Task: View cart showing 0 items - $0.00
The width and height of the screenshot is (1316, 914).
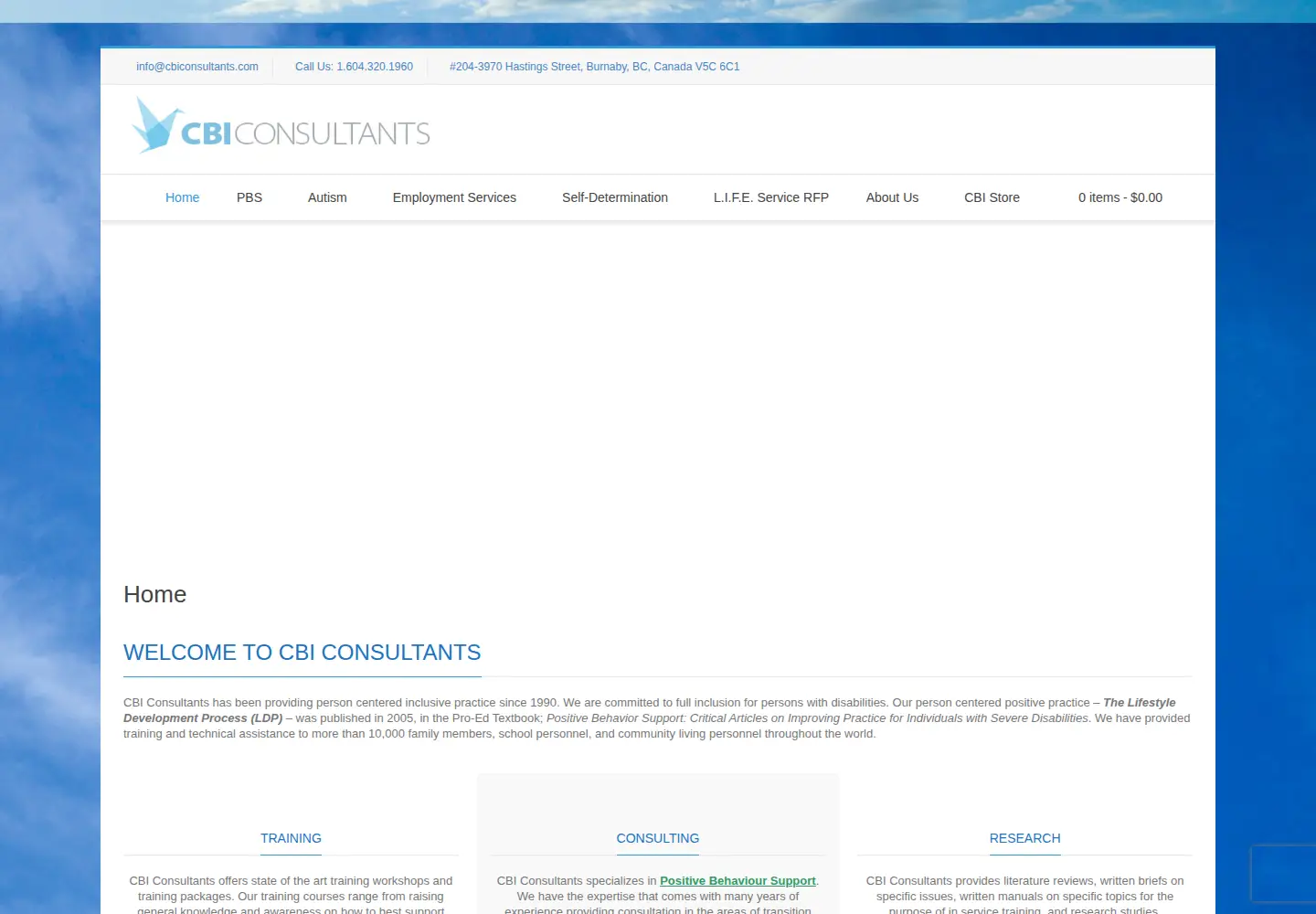Action: pyautogui.click(x=1120, y=197)
